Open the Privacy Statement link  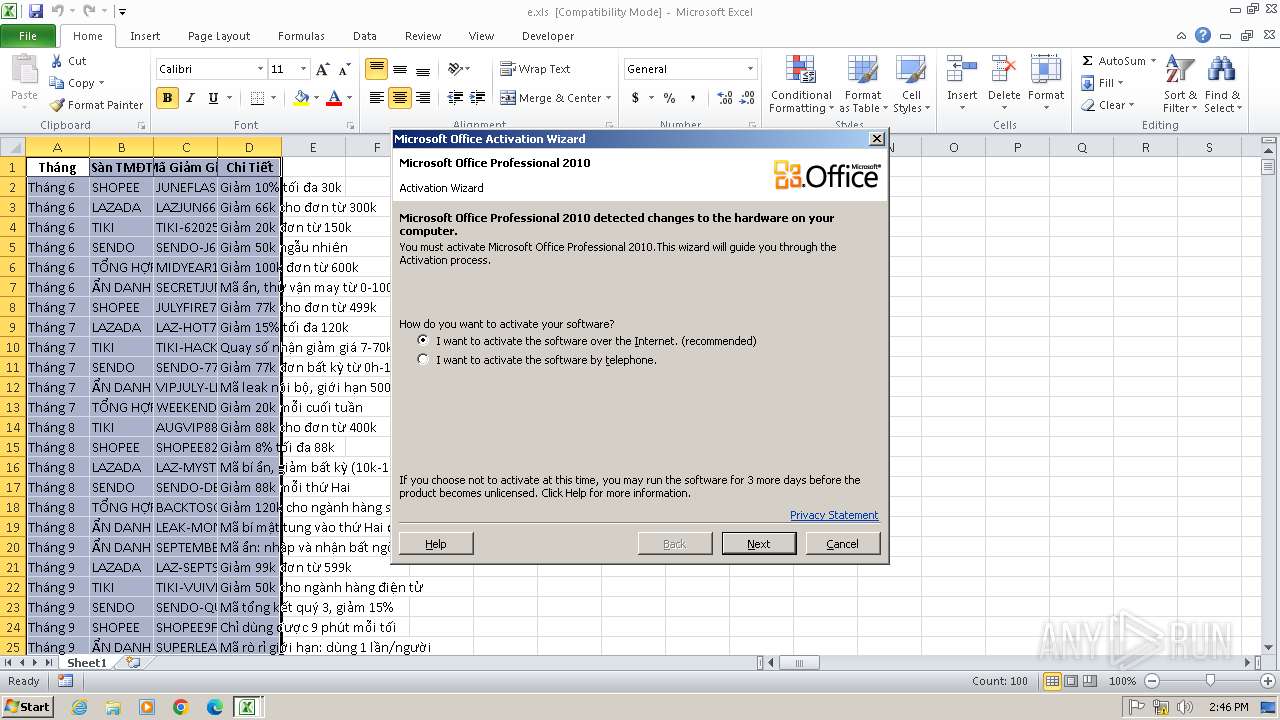(834, 515)
